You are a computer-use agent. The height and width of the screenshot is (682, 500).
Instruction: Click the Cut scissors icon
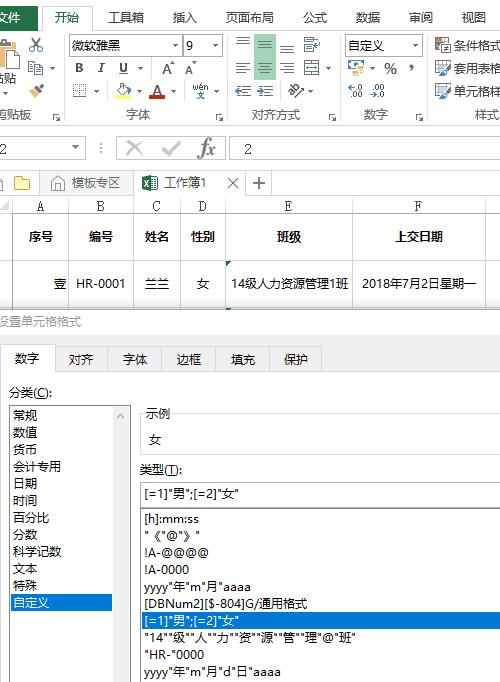36,45
